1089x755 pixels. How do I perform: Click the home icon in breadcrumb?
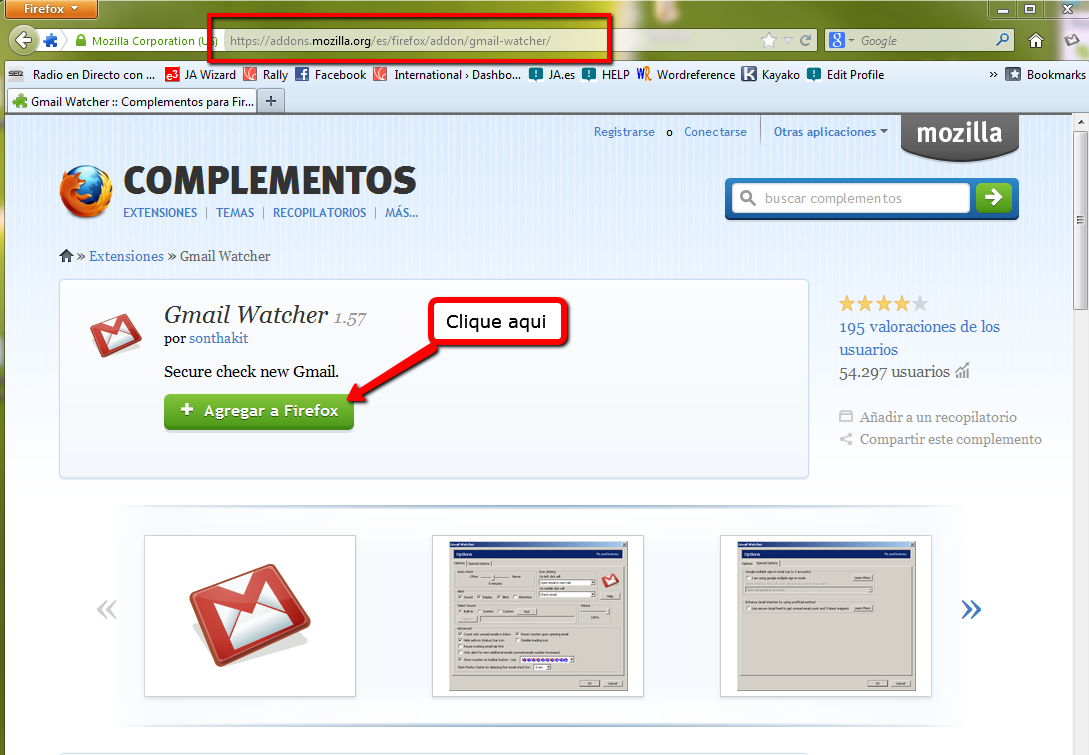66,256
